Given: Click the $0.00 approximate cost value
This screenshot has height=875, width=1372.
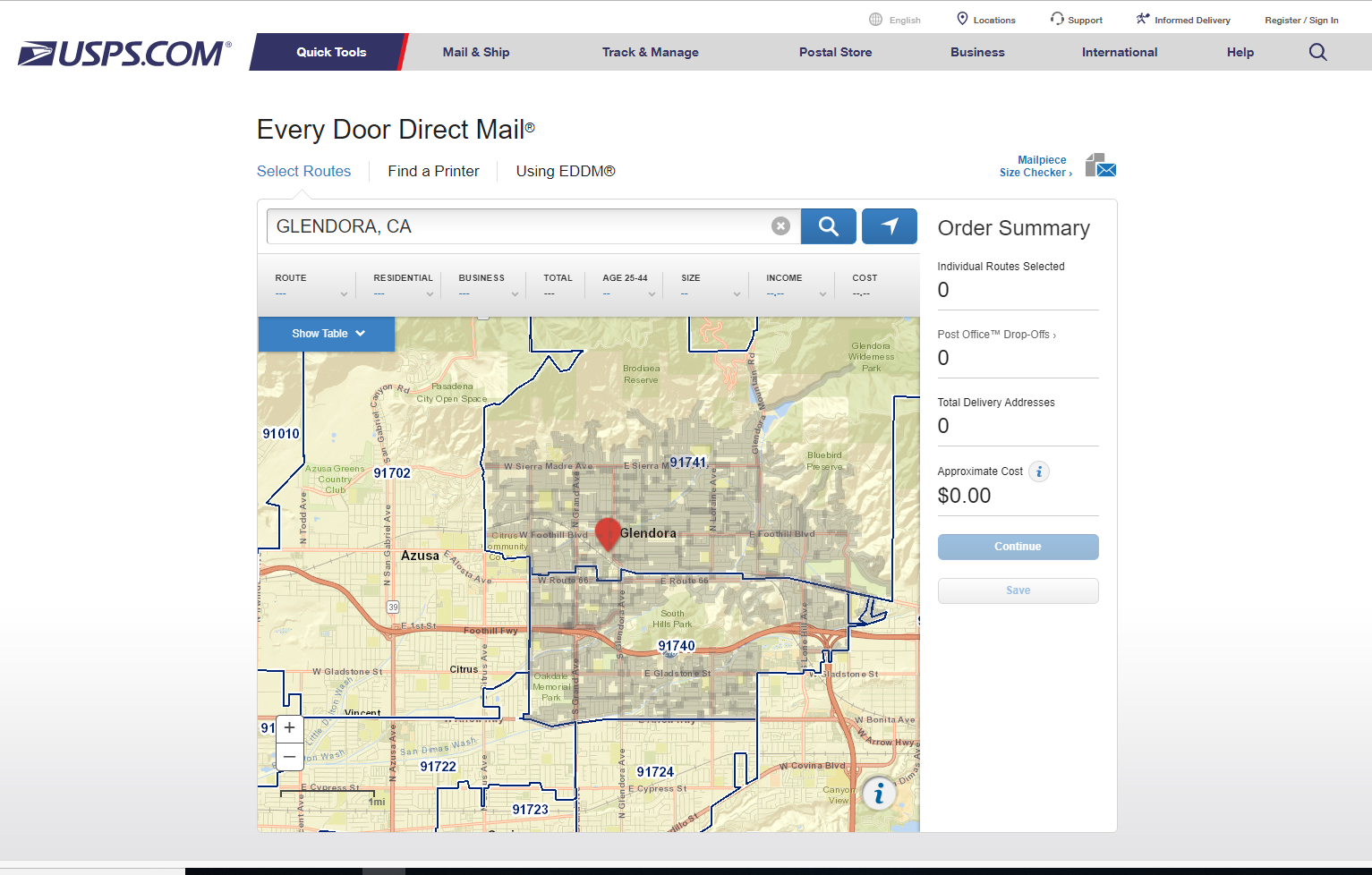Looking at the screenshot, I should pyautogui.click(x=964, y=496).
